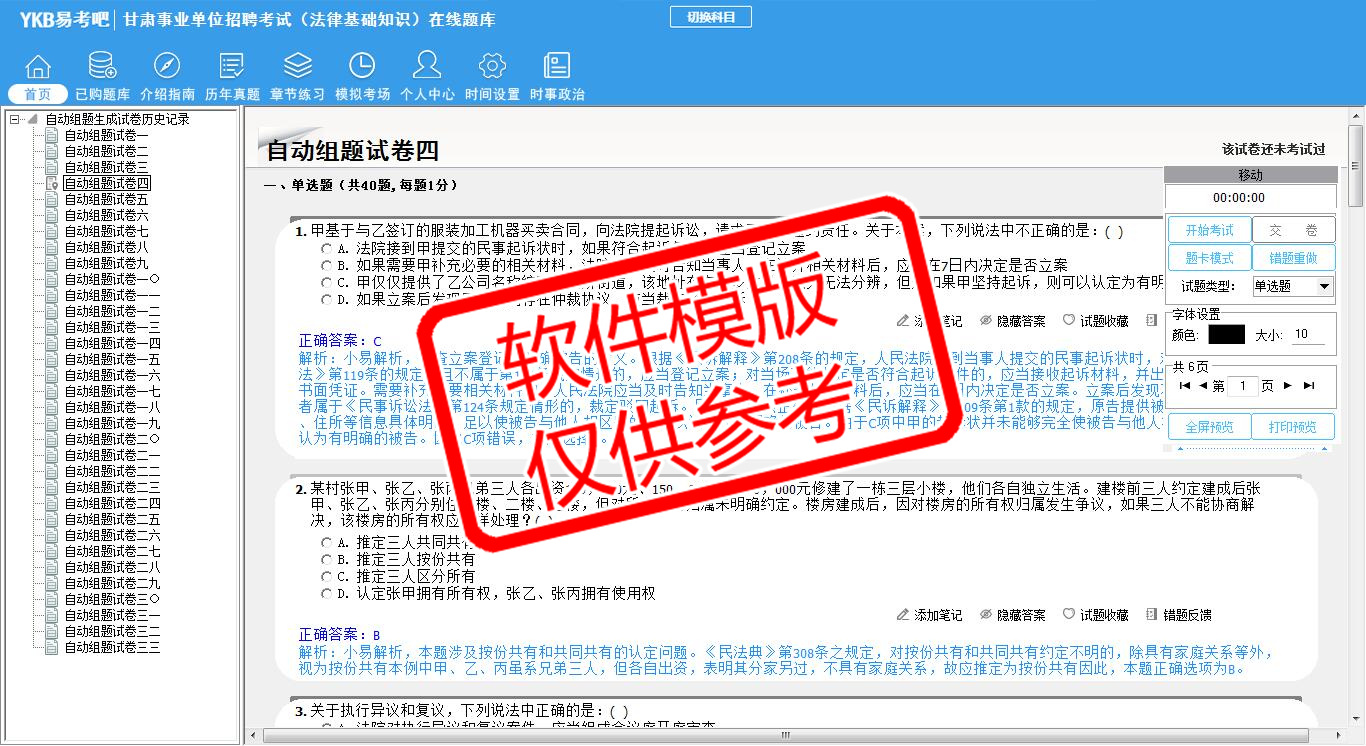This screenshot has width=1366, height=746.
Task: Select 自动组题试卷五 in the tree
Action: [106, 200]
